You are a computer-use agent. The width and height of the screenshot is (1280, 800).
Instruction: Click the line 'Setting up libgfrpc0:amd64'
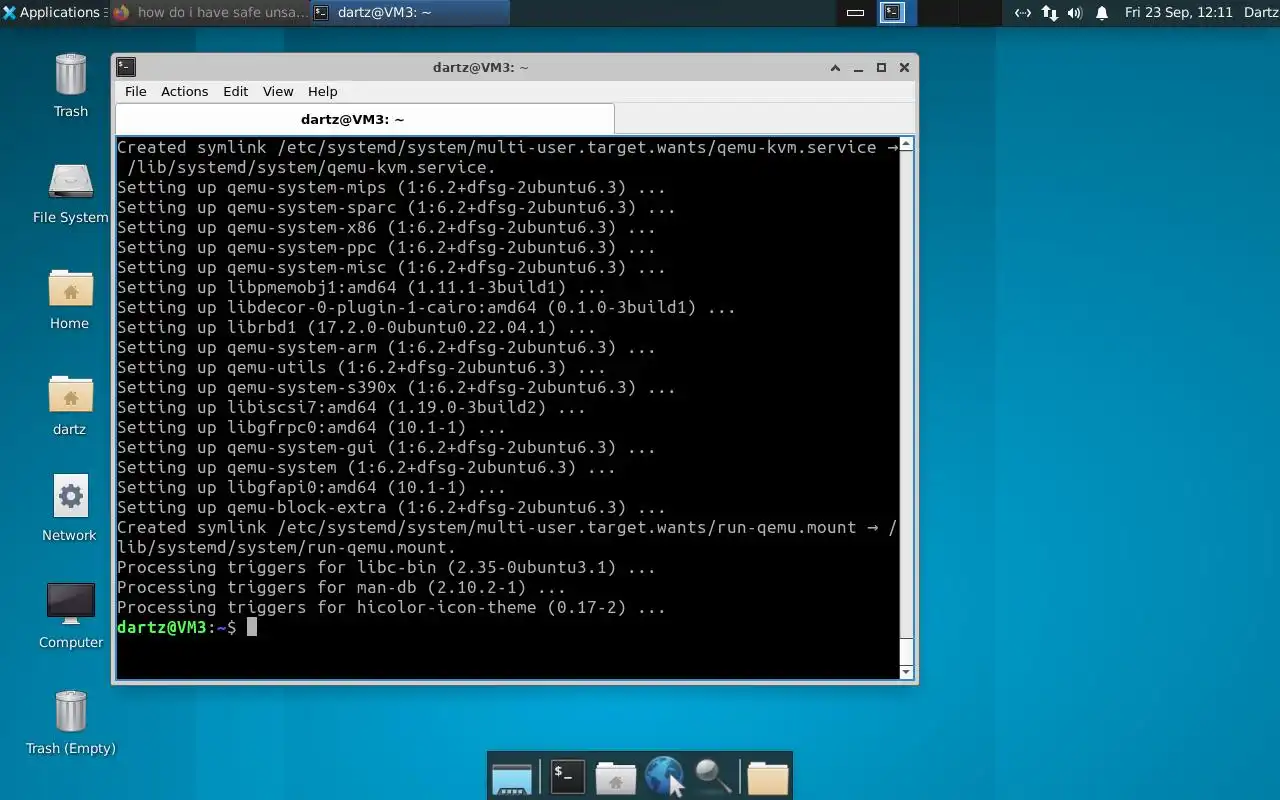click(x=311, y=427)
